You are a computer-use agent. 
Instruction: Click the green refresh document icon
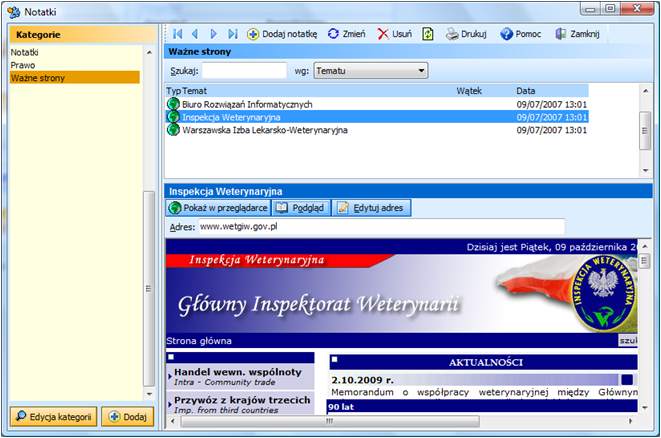pyautogui.click(x=427, y=34)
